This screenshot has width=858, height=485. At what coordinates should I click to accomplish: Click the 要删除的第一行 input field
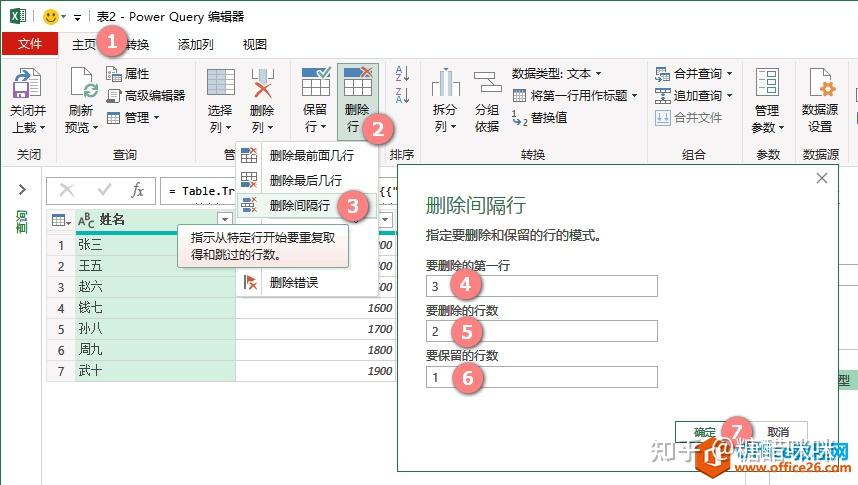[542, 286]
